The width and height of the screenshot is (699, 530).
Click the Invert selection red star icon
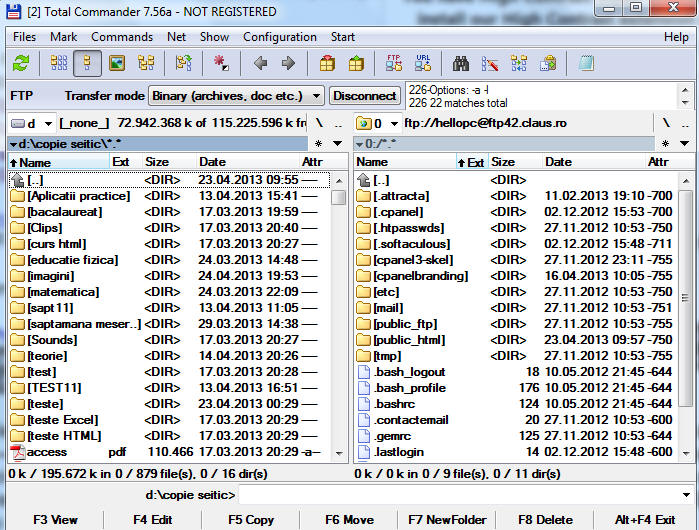pos(221,64)
